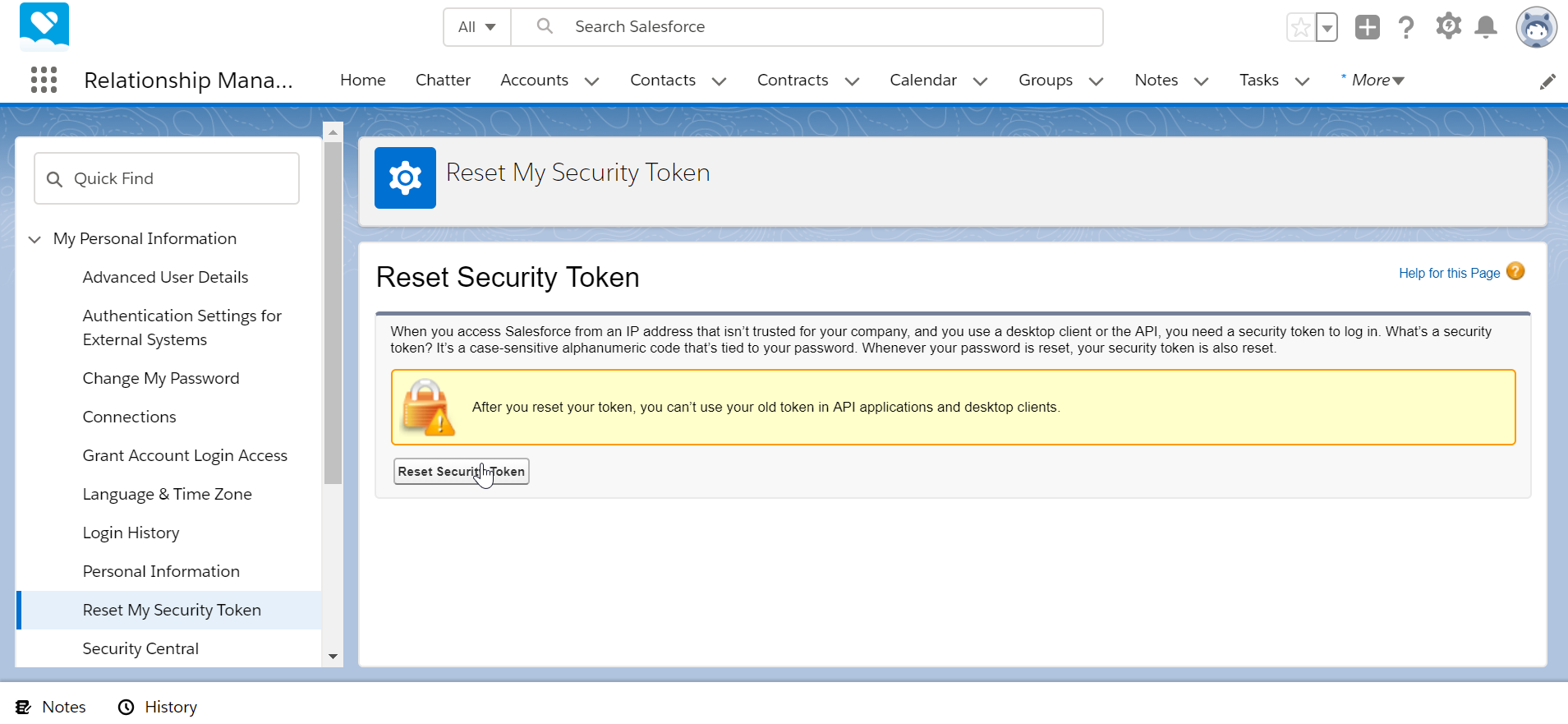
Task: Go to the Home tab
Action: tap(363, 80)
